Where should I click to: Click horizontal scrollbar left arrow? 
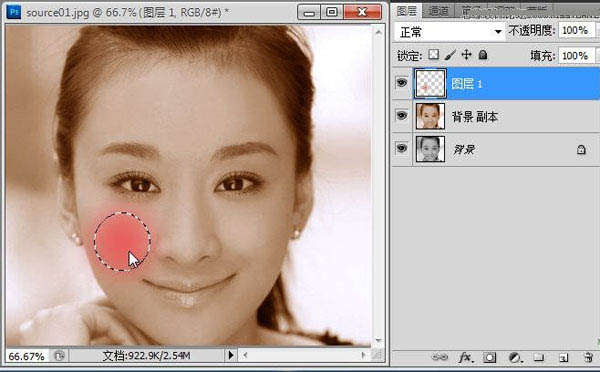coord(245,356)
